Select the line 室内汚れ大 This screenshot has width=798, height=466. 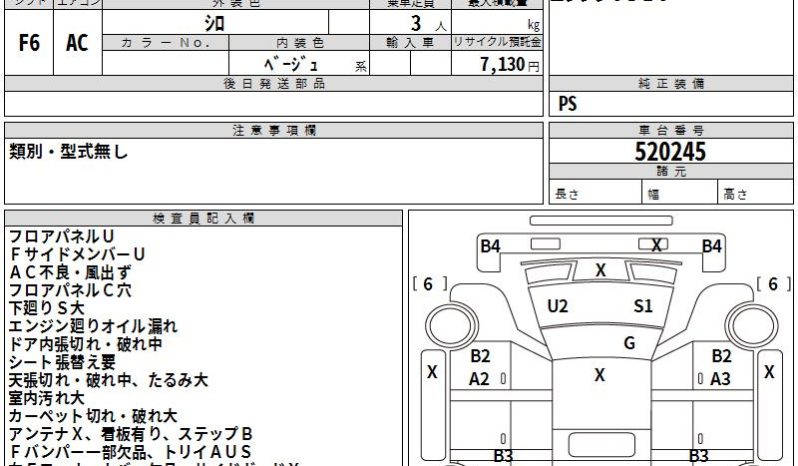pyautogui.click(x=46, y=398)
